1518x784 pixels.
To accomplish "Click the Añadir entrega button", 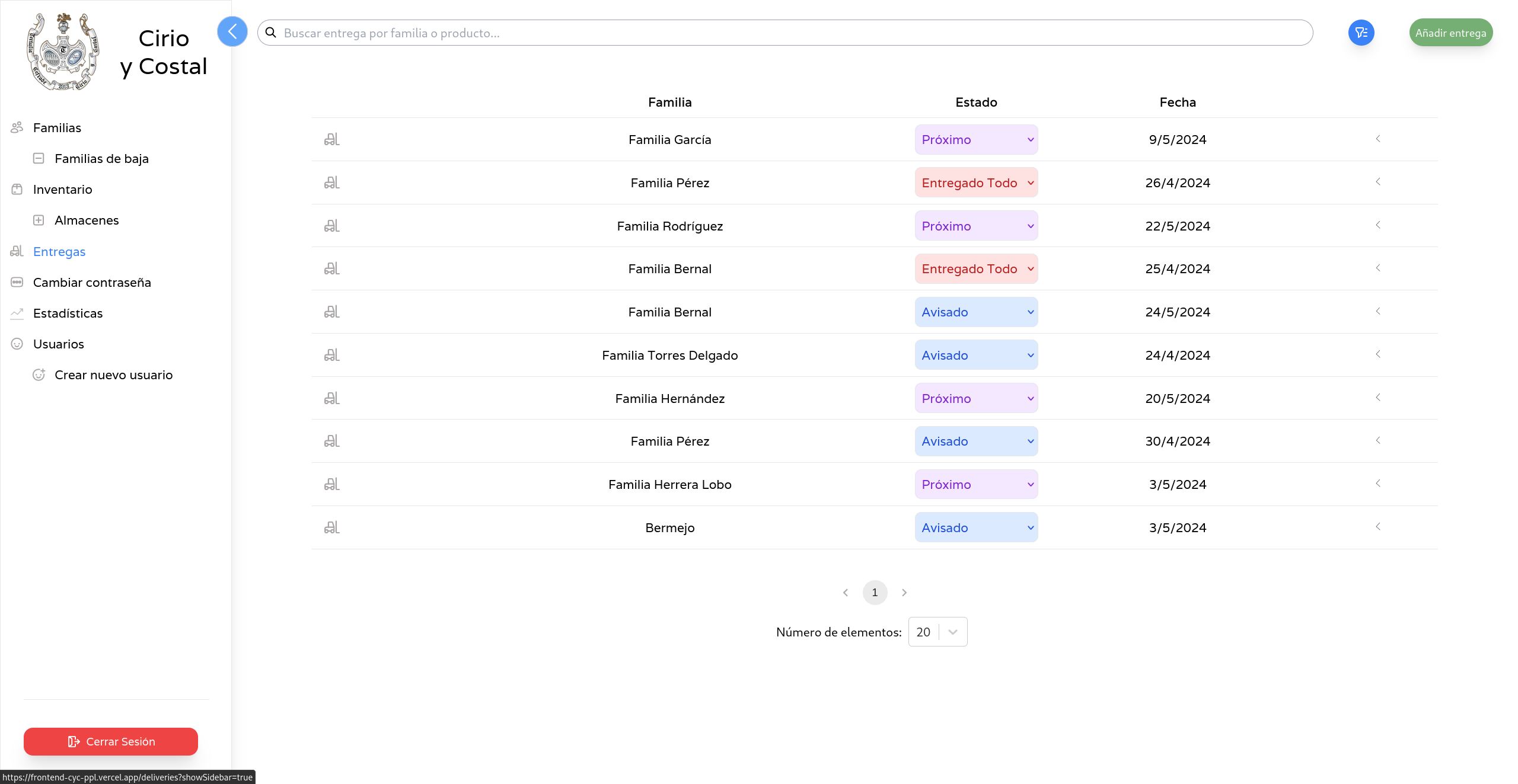I will coord(1450,33).
